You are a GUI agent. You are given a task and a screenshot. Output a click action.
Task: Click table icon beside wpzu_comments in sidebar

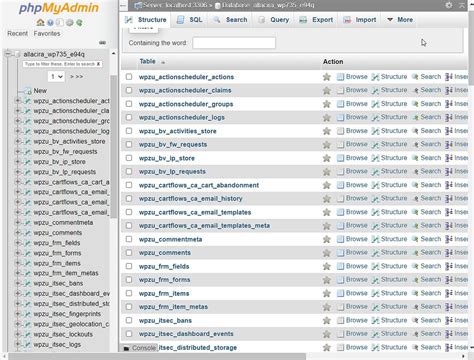pyautogui.click(x=28, y=233)
